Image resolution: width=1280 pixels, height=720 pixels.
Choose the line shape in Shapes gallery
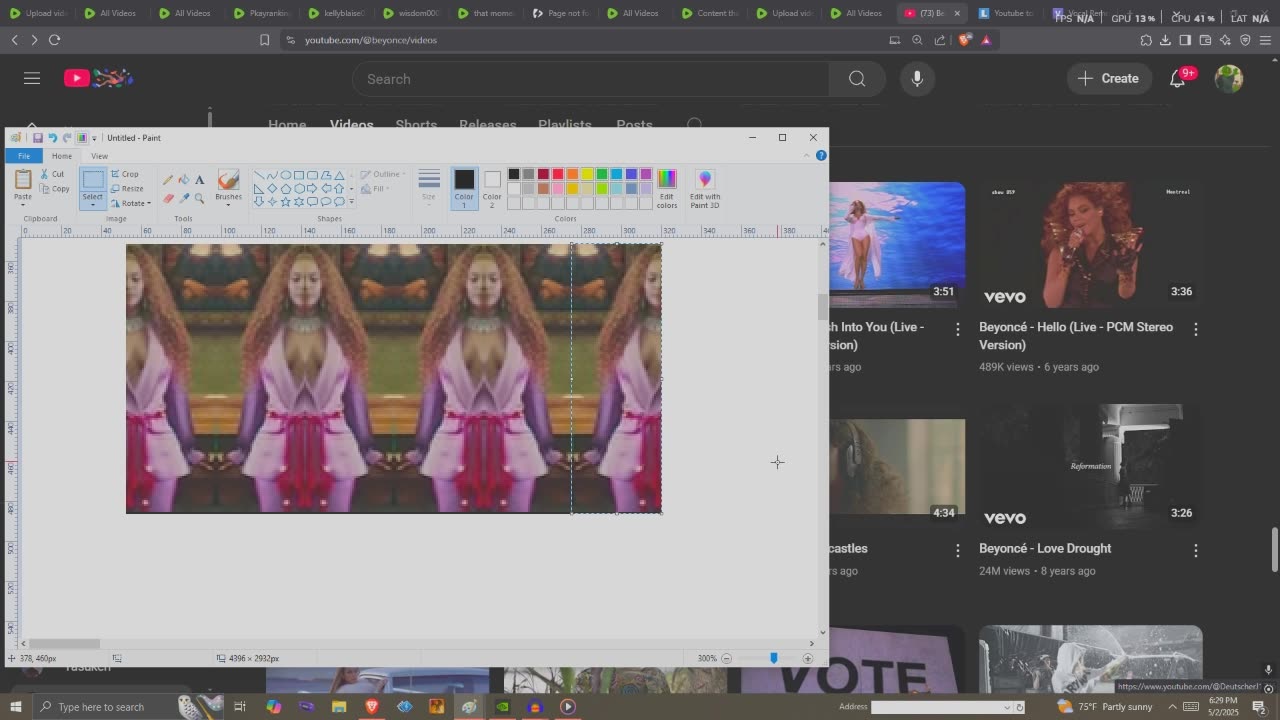pyautogui.click(x=259, y=175)
